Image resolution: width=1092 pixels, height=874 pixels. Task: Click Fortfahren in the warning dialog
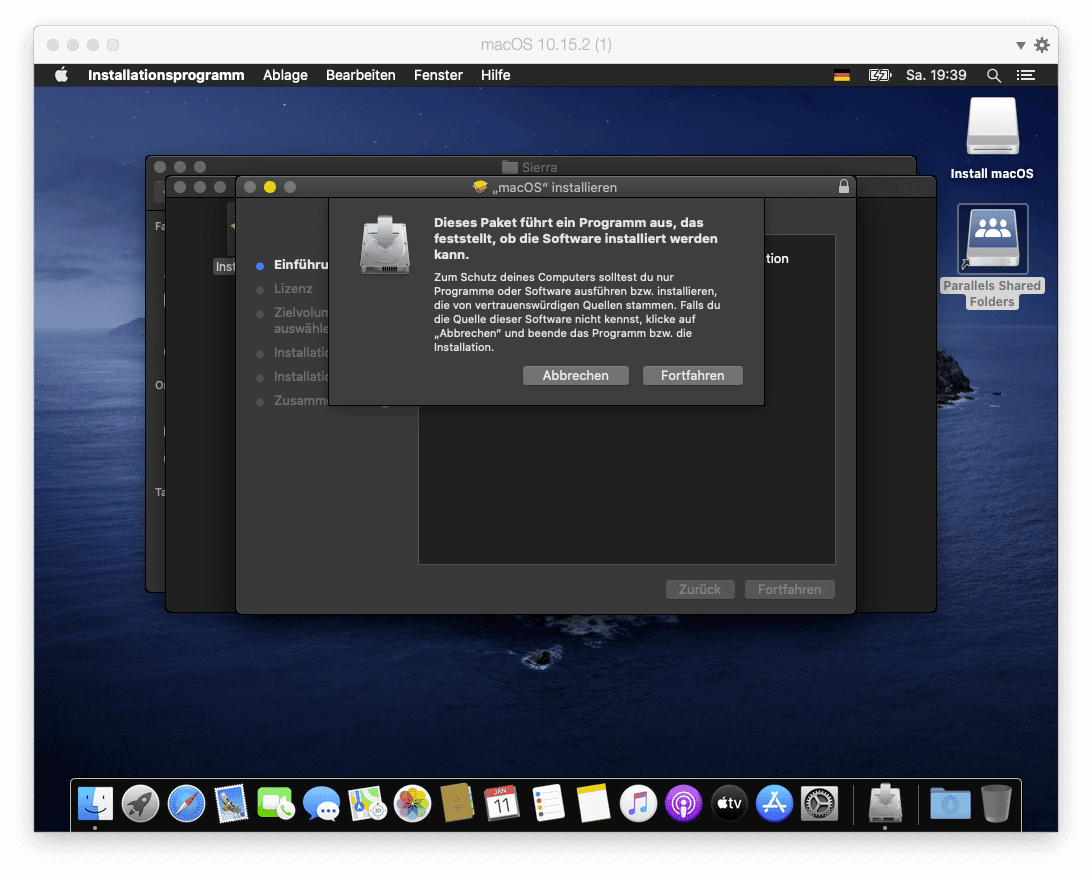pyautogui.click(x=692, y=375)
